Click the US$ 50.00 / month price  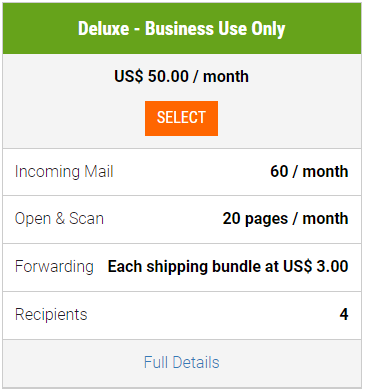point(181,76)
